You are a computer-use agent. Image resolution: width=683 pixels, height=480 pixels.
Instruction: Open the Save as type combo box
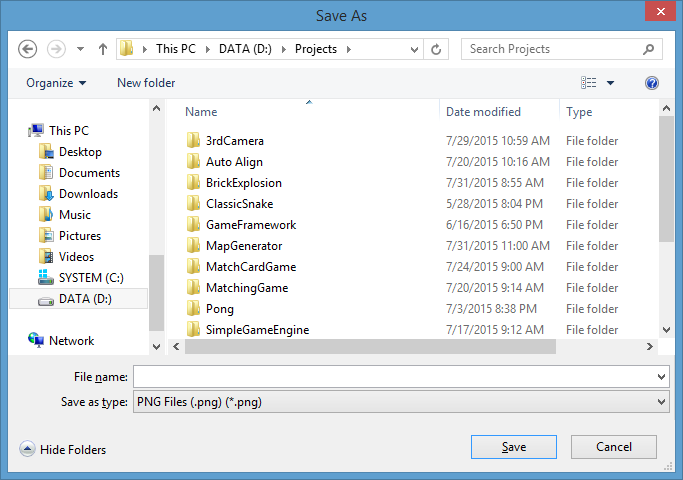click(401, 402)
